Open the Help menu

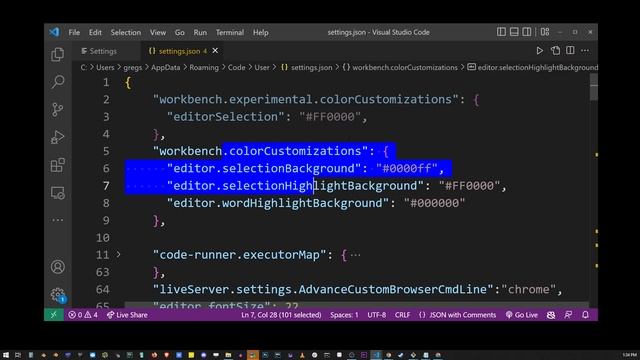point(260,32)
